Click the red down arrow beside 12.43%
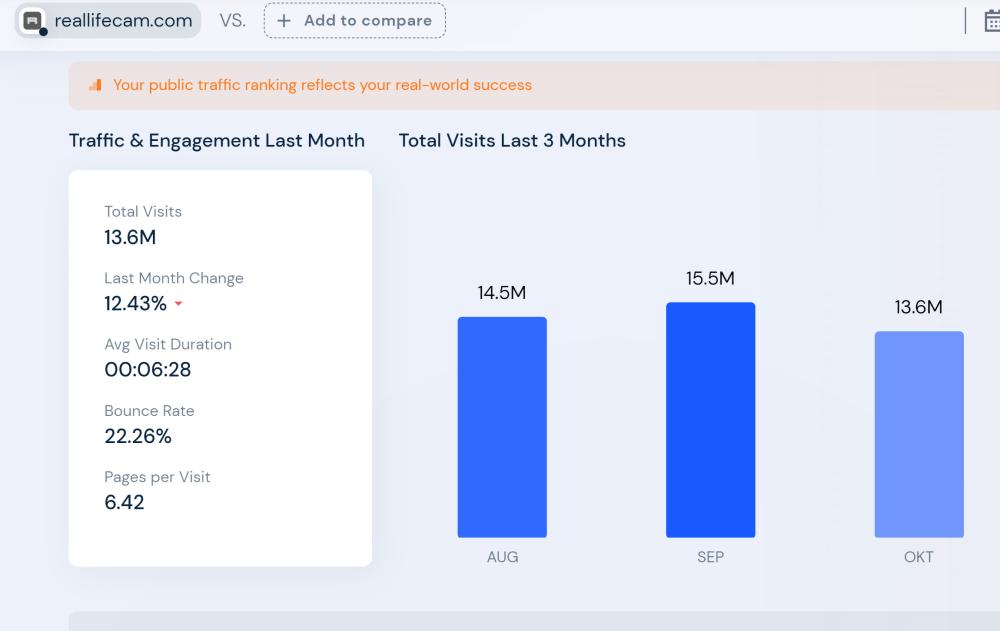The width and height of the screenshot is (1000, 631). (x=179, y=304)
